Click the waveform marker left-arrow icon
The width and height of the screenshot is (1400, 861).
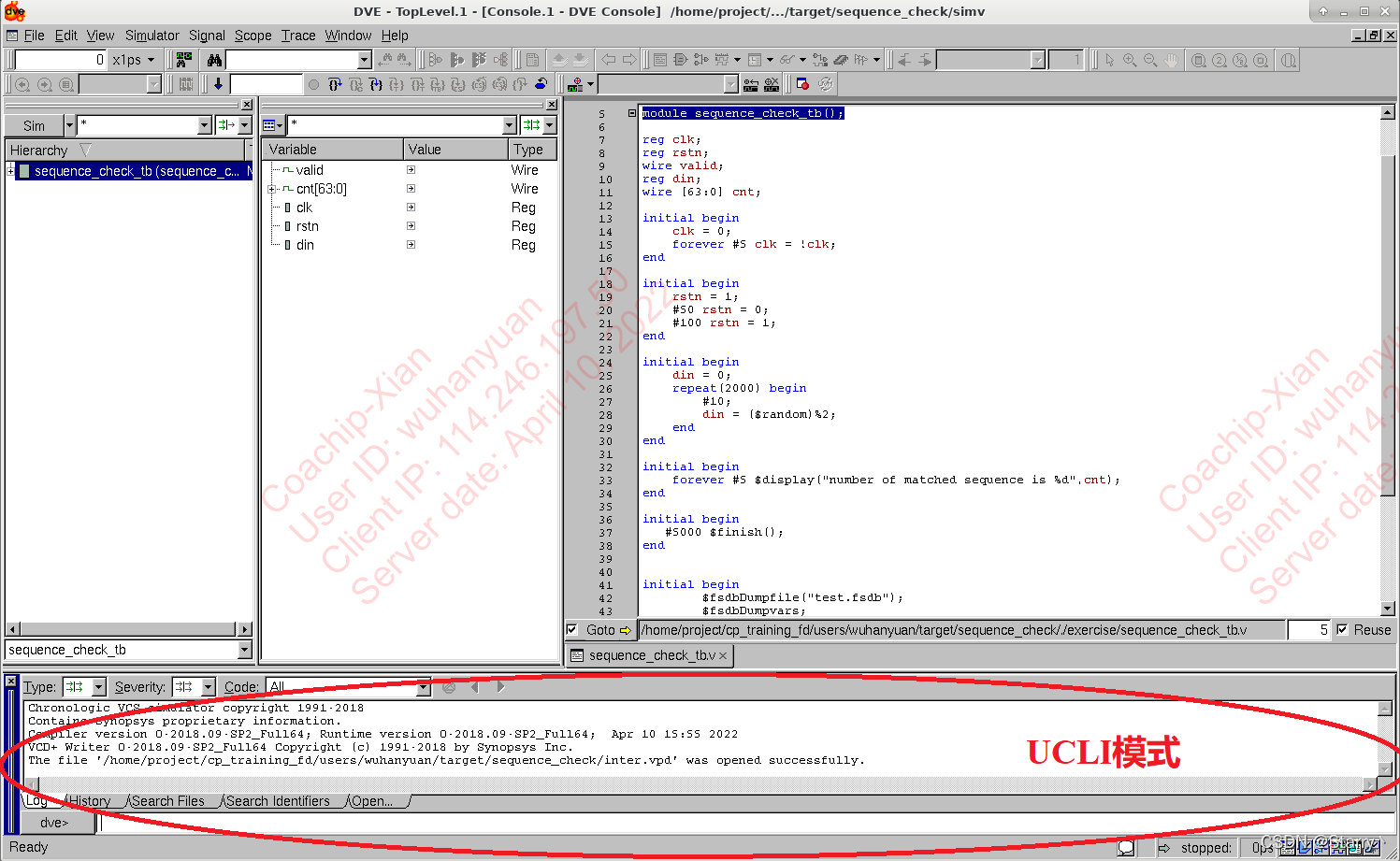click(751, 84)
